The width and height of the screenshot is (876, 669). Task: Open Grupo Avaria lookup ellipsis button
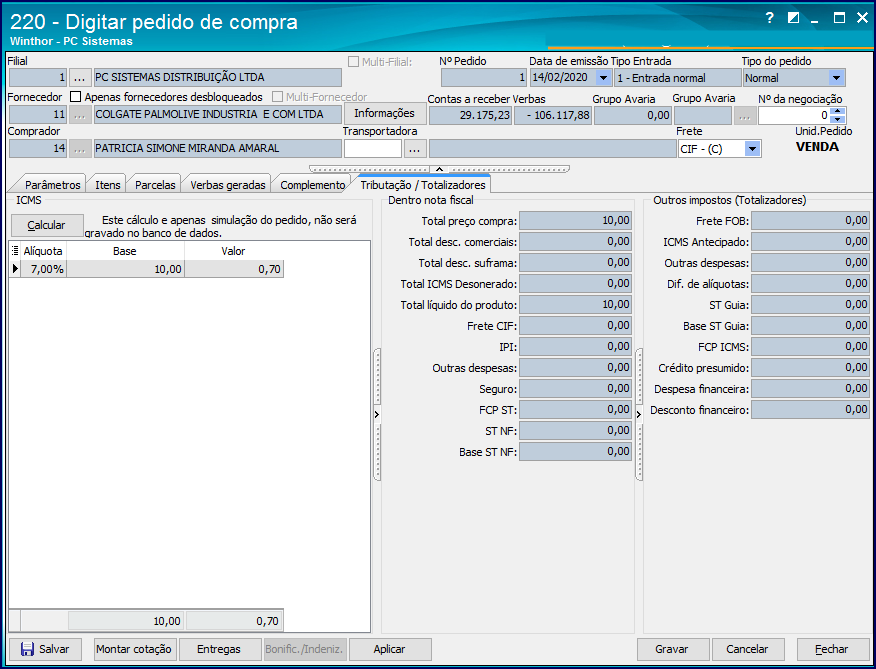coord(745,116)
